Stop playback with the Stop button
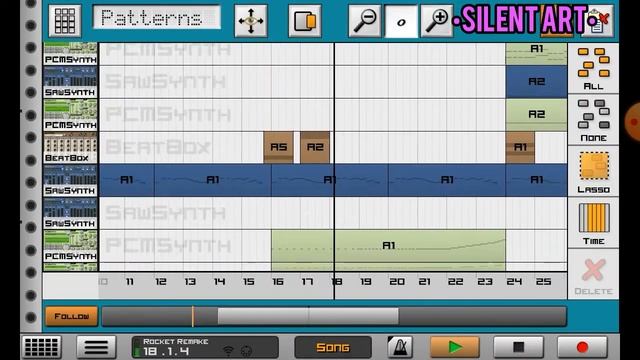This screenshot has width=640, height=360. pyautogui.click(x=518, y=347)
